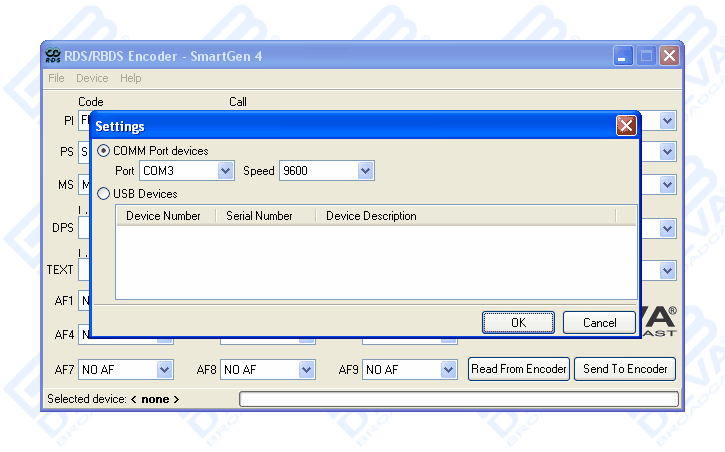Open the Device menu

tap(92, 78)
